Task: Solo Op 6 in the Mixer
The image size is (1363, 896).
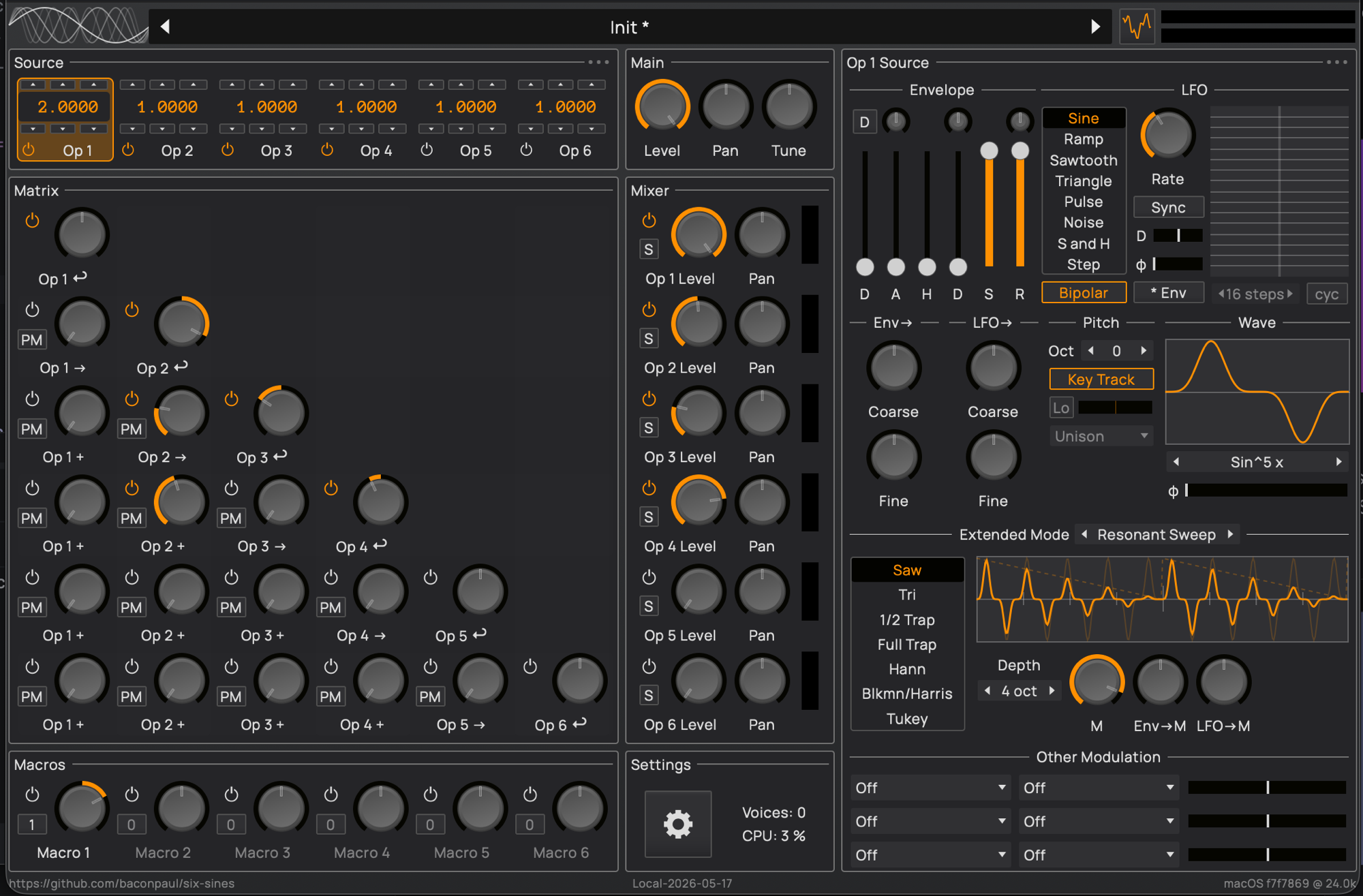Action: [x=649, y=696]
